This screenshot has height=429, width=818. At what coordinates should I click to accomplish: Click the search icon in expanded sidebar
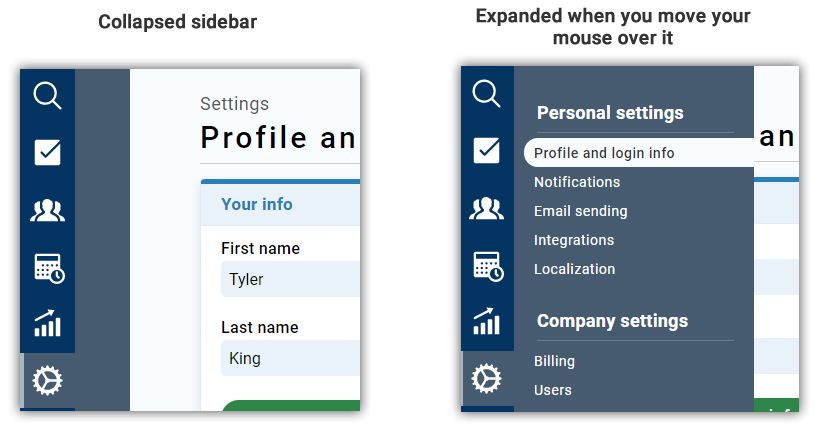click(487, 95)
